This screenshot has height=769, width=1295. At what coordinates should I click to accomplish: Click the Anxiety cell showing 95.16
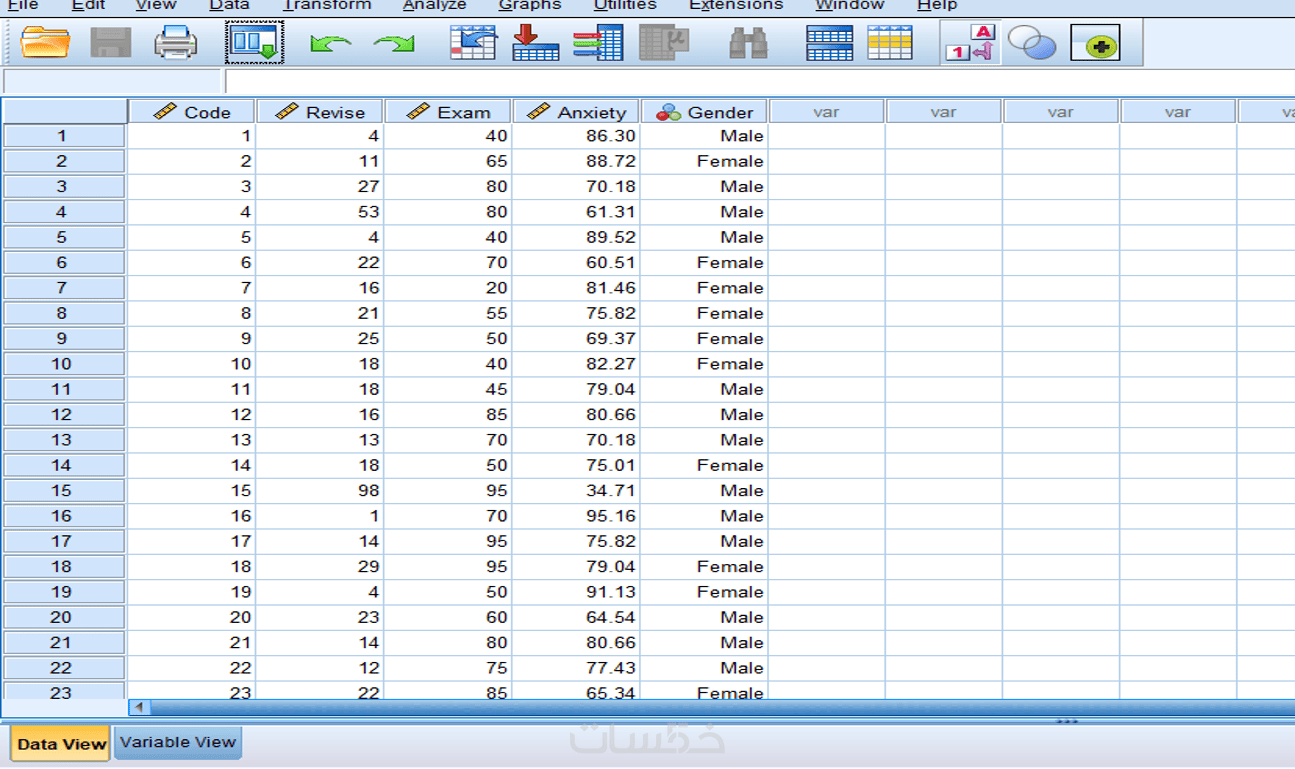click(x=576, y=516)
